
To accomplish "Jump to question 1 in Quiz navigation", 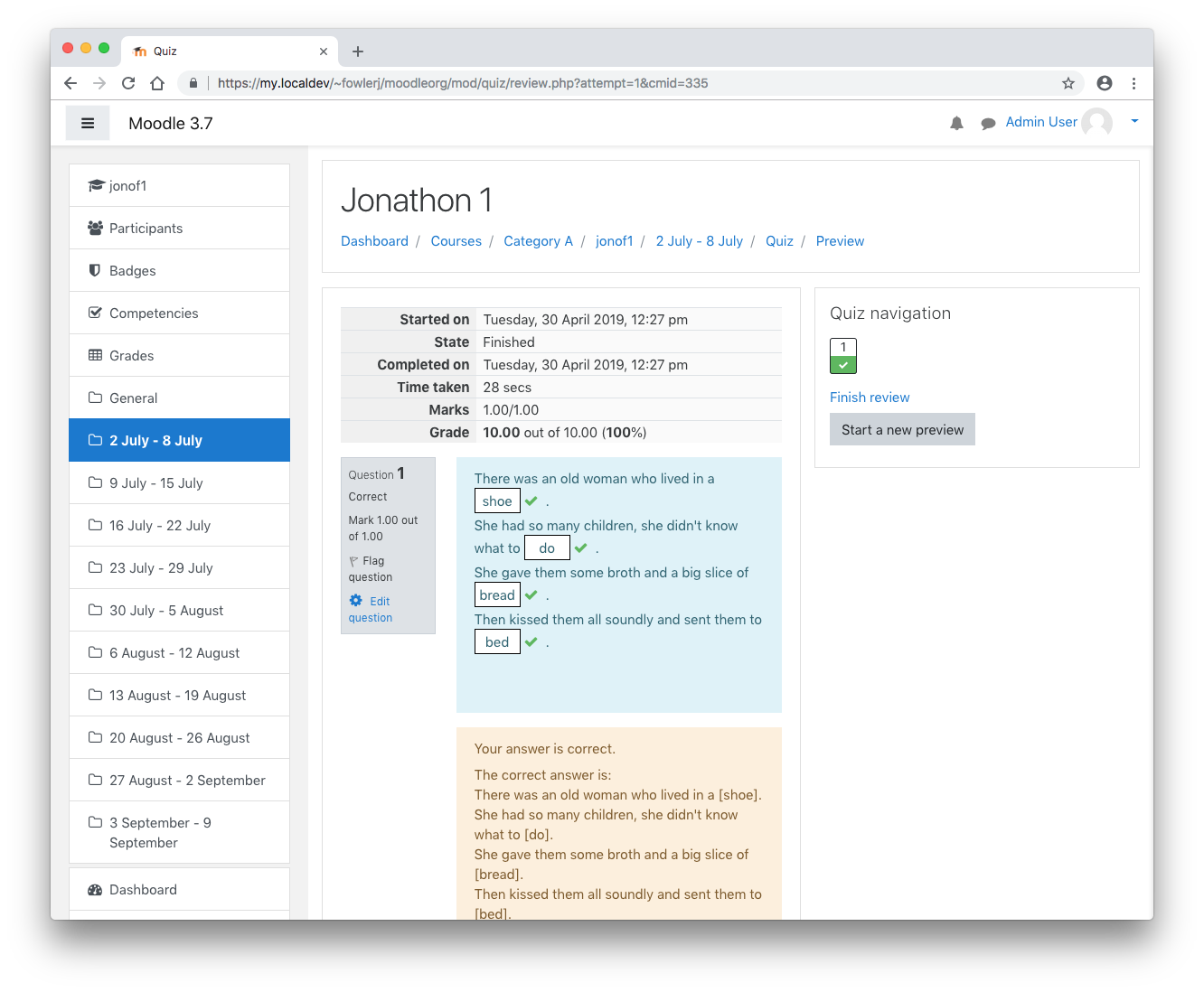I will pyautogui.click(x=843, y=356).
